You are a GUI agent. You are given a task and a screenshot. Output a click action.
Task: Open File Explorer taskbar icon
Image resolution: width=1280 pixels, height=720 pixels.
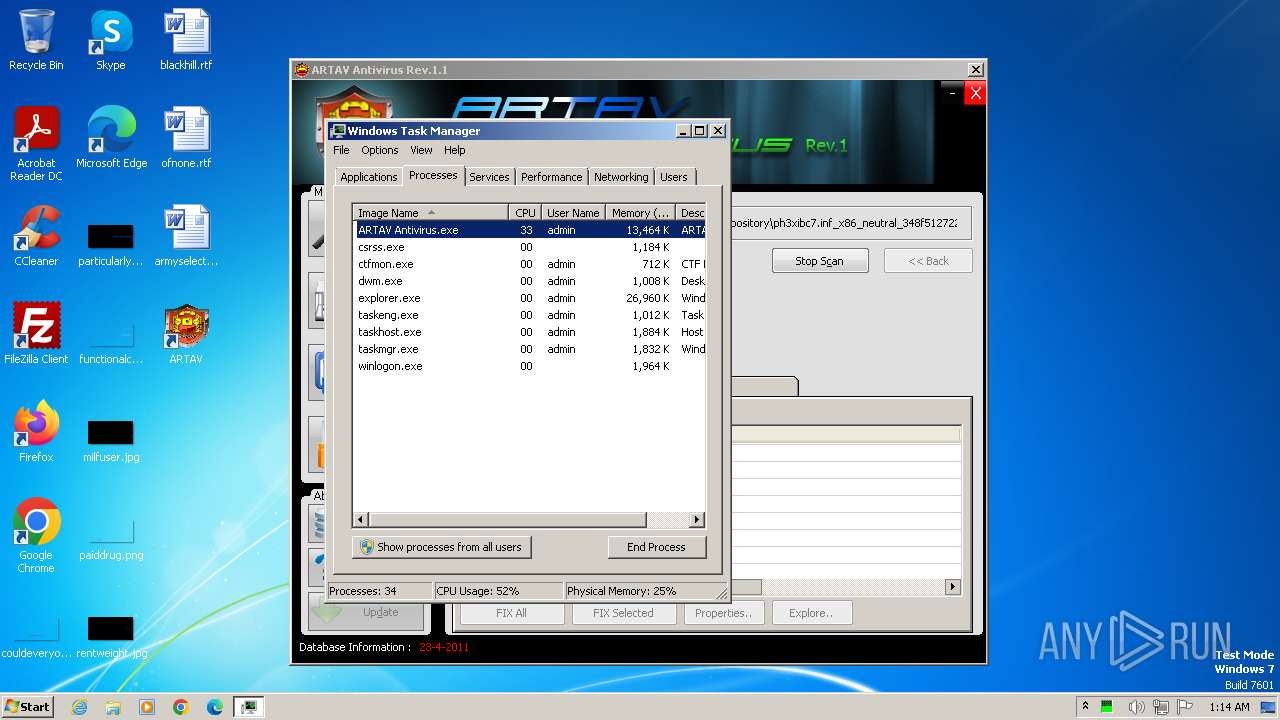[x=113, y=707]
